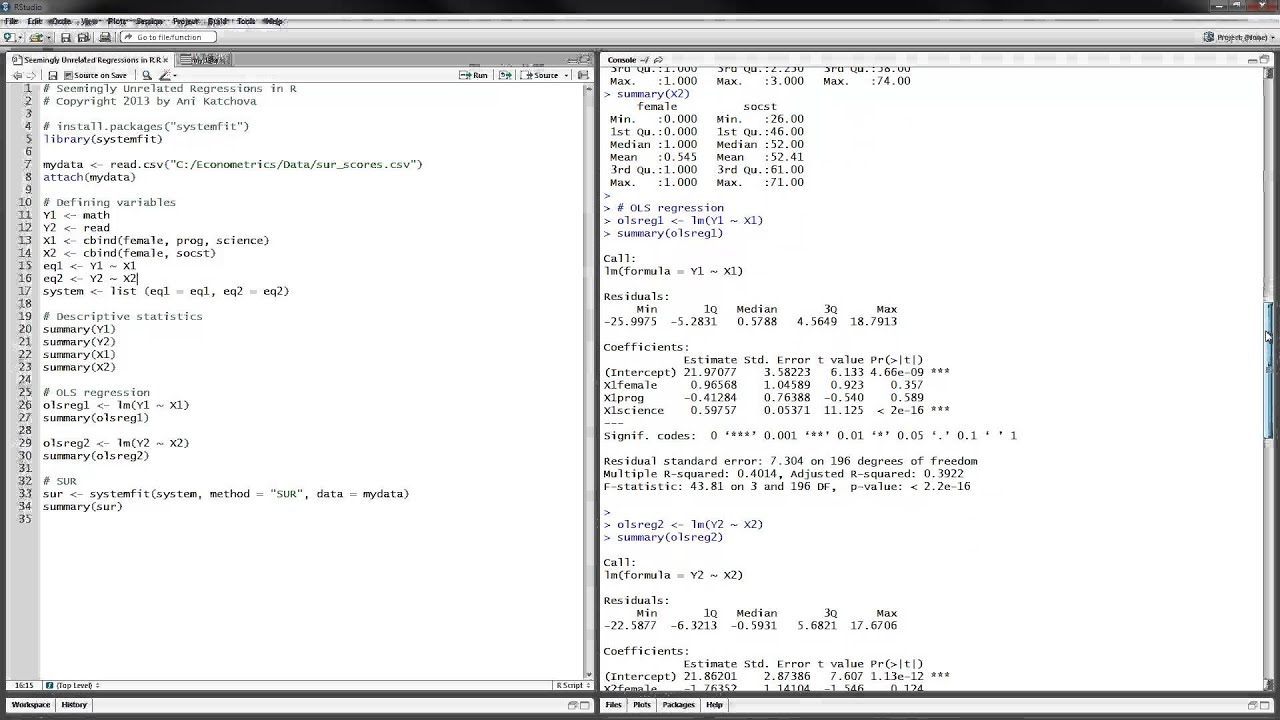Click the compile notebook icon in editor toolbar

pos(583,75)
